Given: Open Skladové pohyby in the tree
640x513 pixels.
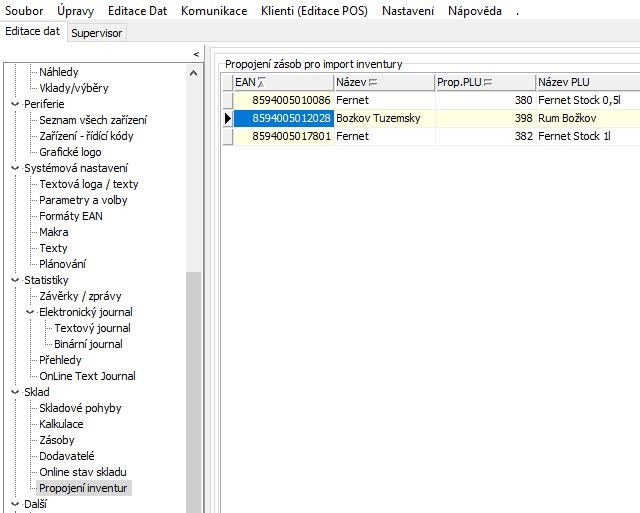Looking at the screenshot, I should pyautogui.click(x=80, y=408).
